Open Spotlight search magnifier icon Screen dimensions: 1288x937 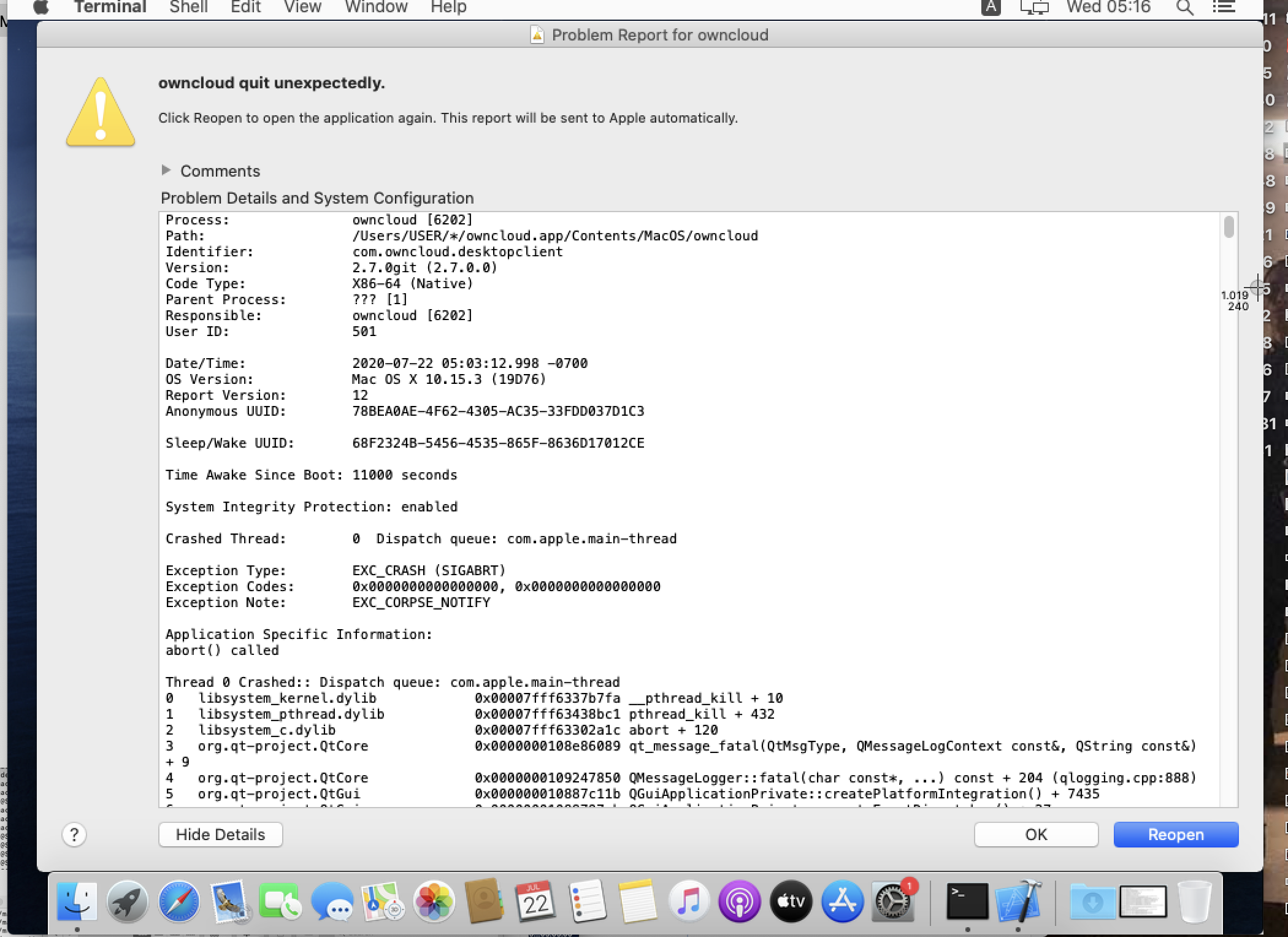click(x=1184, y=8)
